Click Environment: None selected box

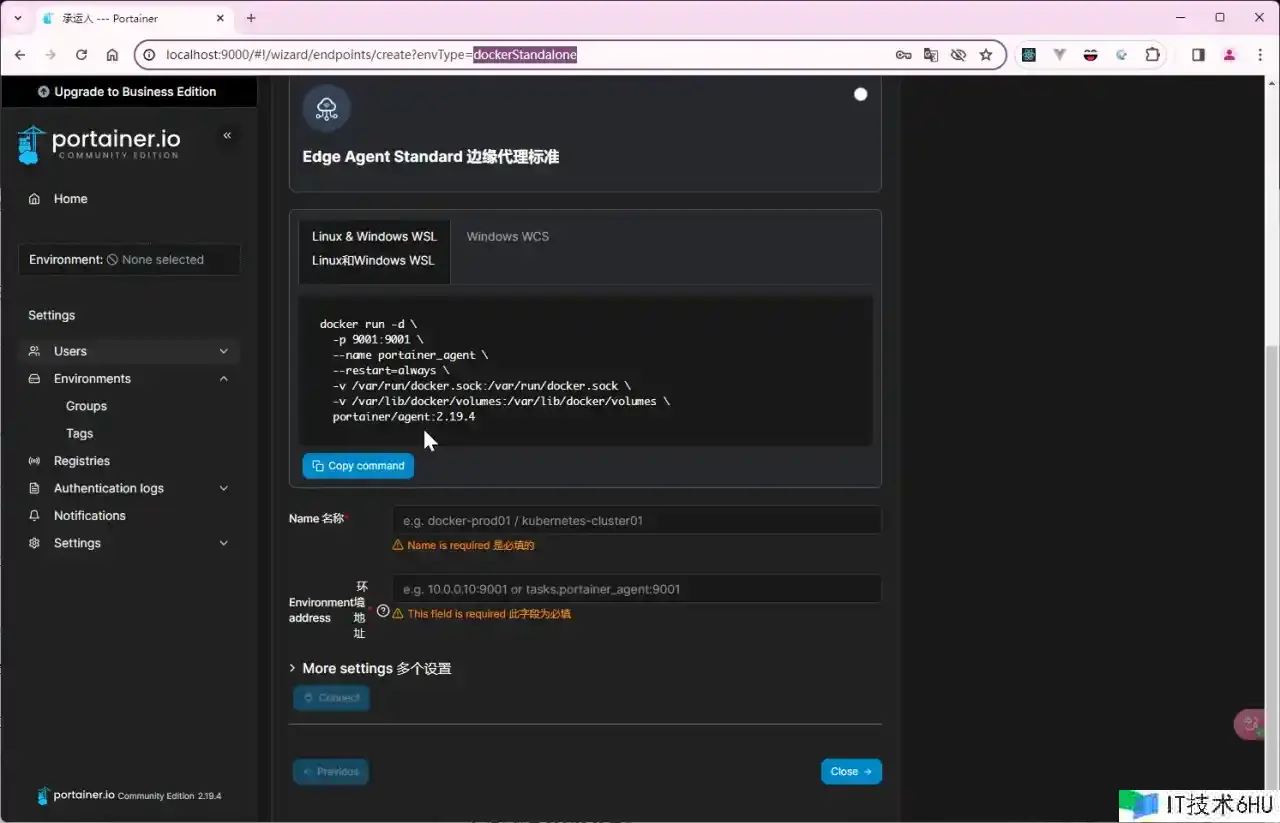[x=129, y=259]
